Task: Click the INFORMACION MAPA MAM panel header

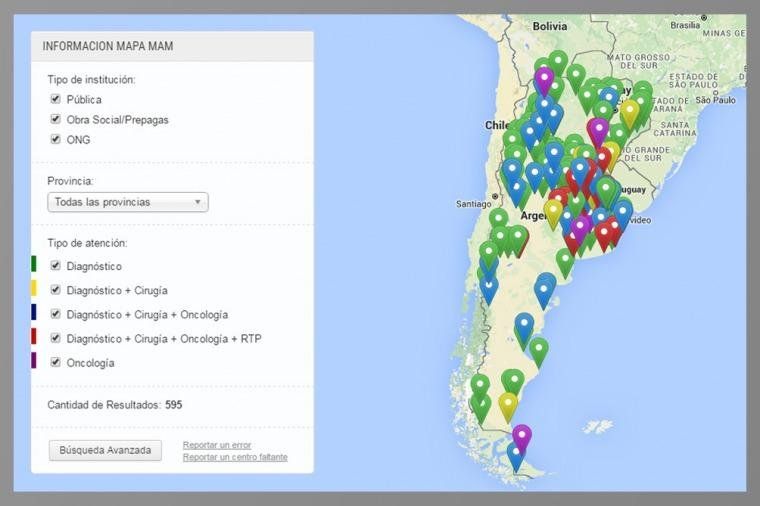Action: coord(172,46)
